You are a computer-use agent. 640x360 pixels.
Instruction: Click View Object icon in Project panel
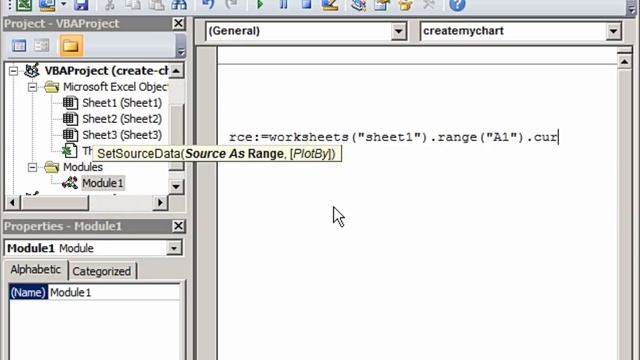tap(42, 45)
